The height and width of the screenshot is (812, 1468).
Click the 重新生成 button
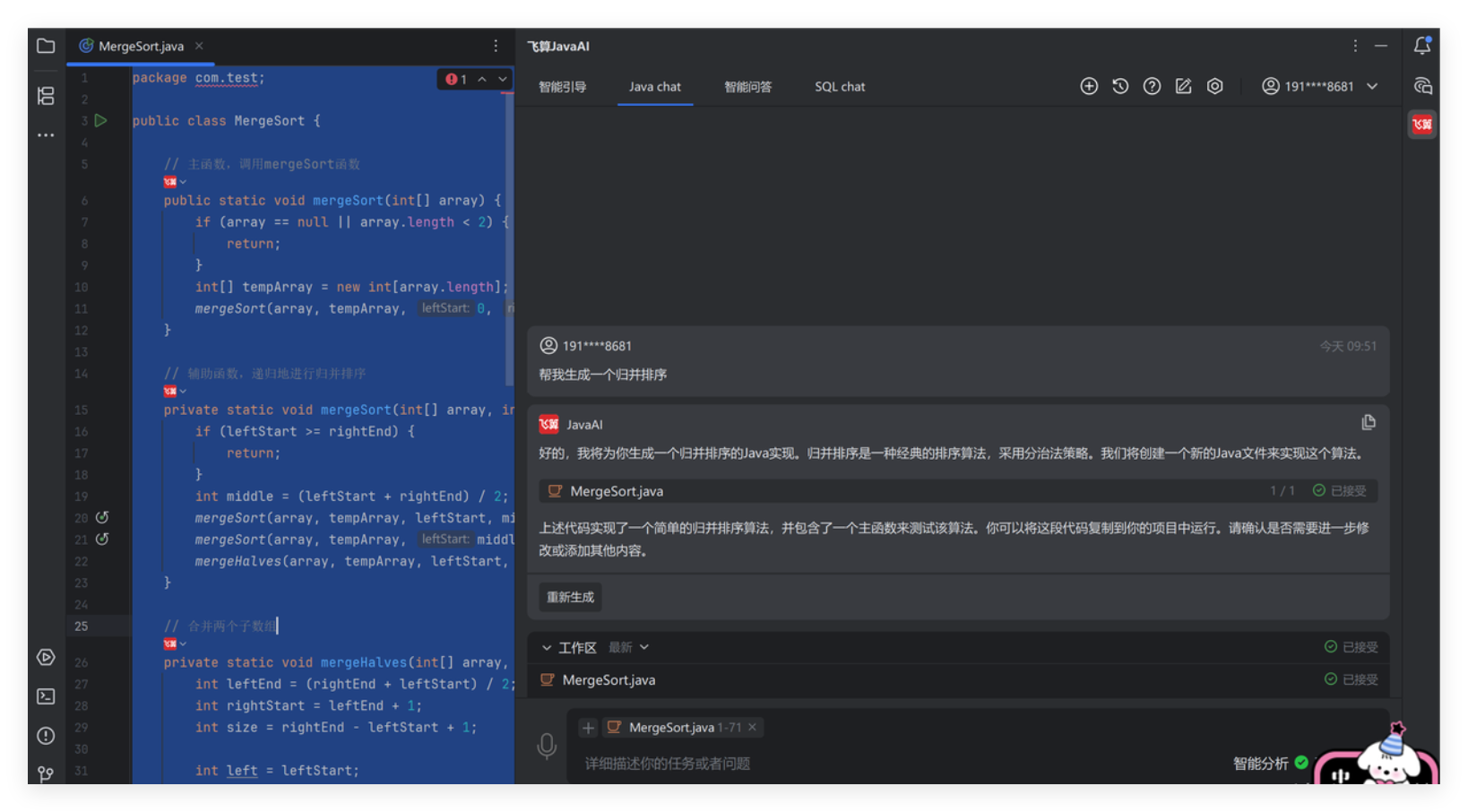[x=570, y=597]
